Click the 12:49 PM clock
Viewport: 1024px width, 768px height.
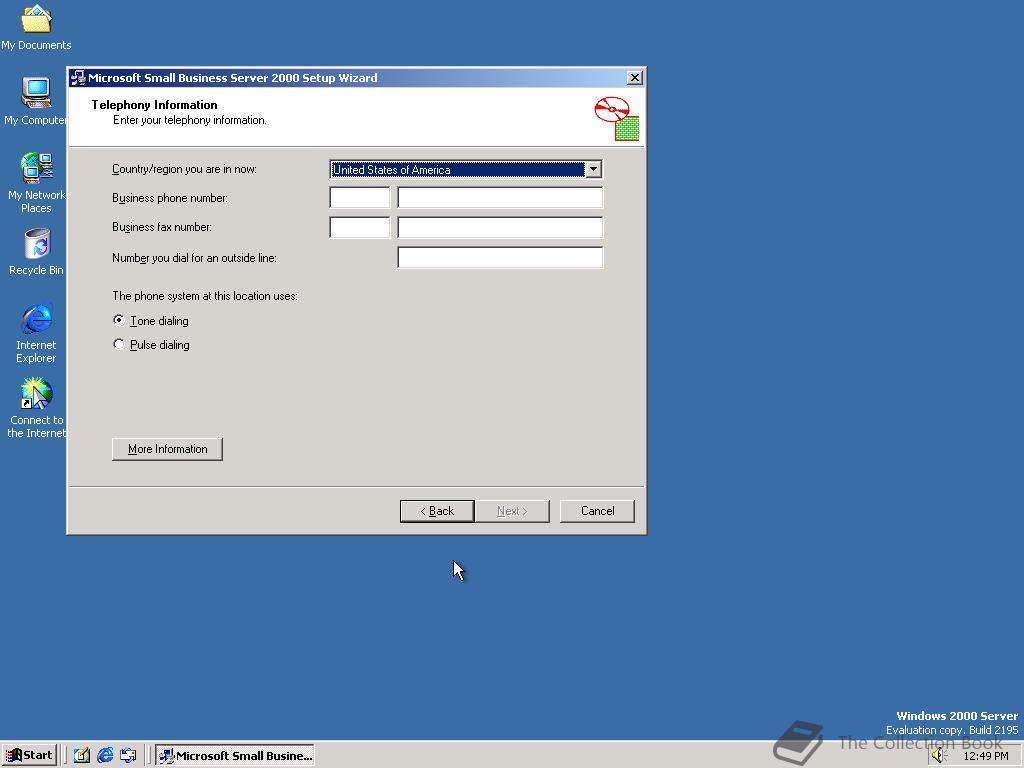985,756
